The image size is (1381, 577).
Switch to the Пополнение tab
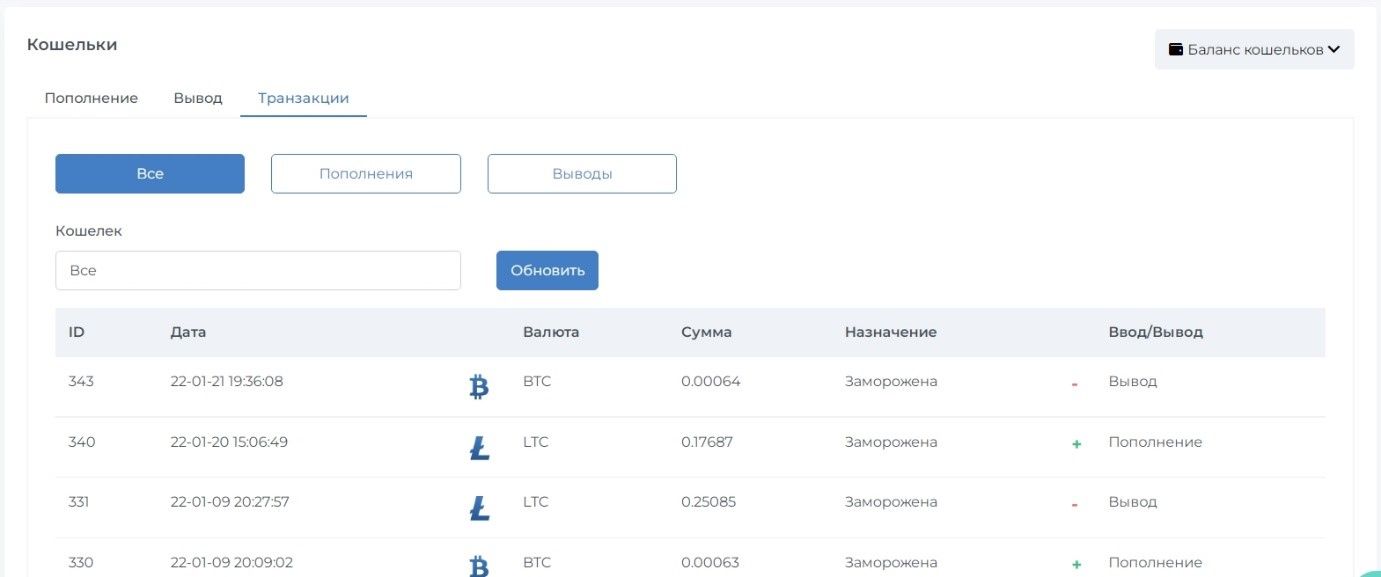[91, 98]
